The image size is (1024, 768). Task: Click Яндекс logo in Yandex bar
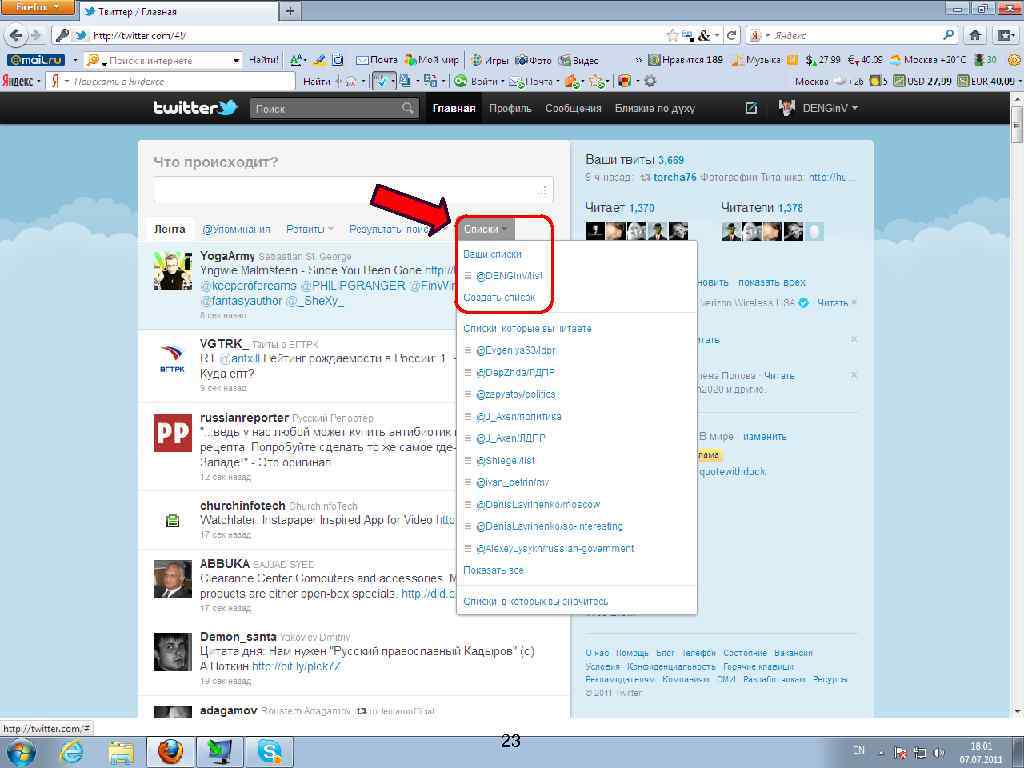click(x=18, y=81)
